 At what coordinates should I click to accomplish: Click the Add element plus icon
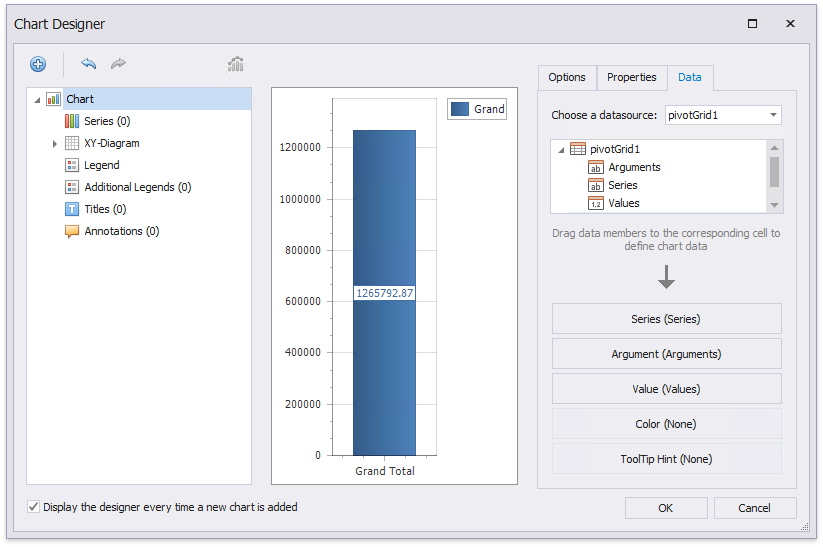tap(38, 64)
